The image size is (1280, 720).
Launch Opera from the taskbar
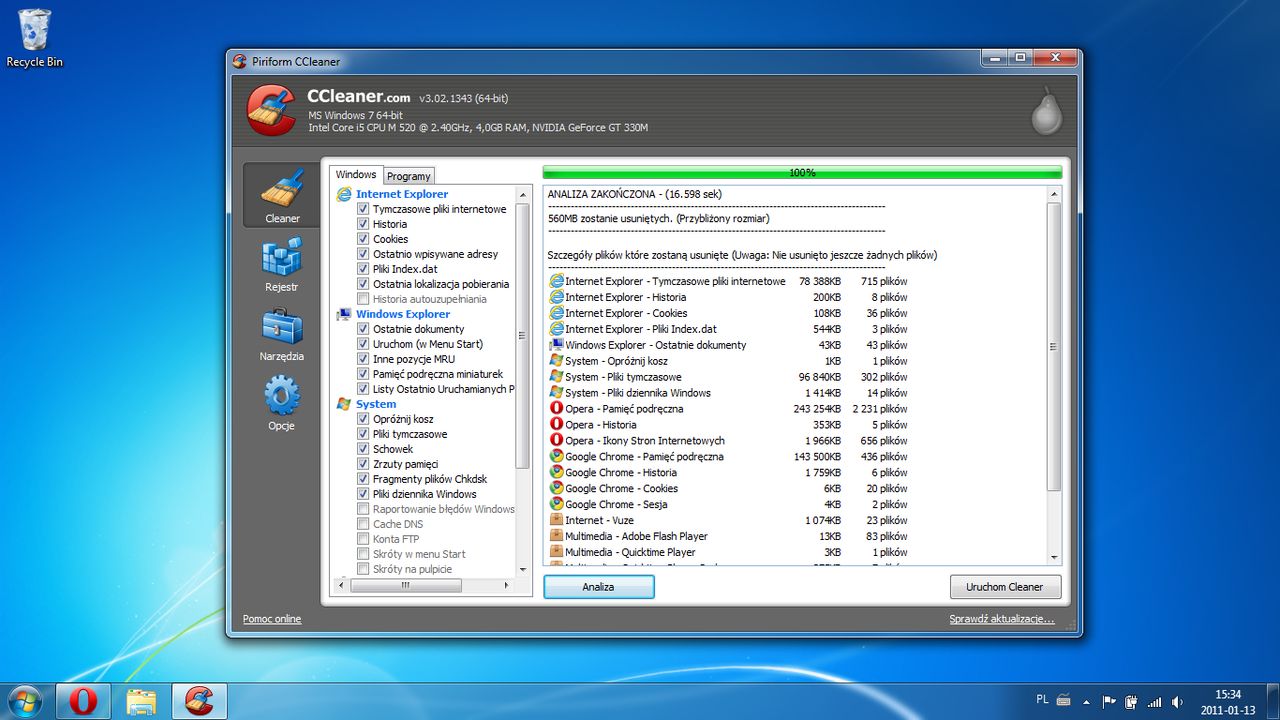83,701
